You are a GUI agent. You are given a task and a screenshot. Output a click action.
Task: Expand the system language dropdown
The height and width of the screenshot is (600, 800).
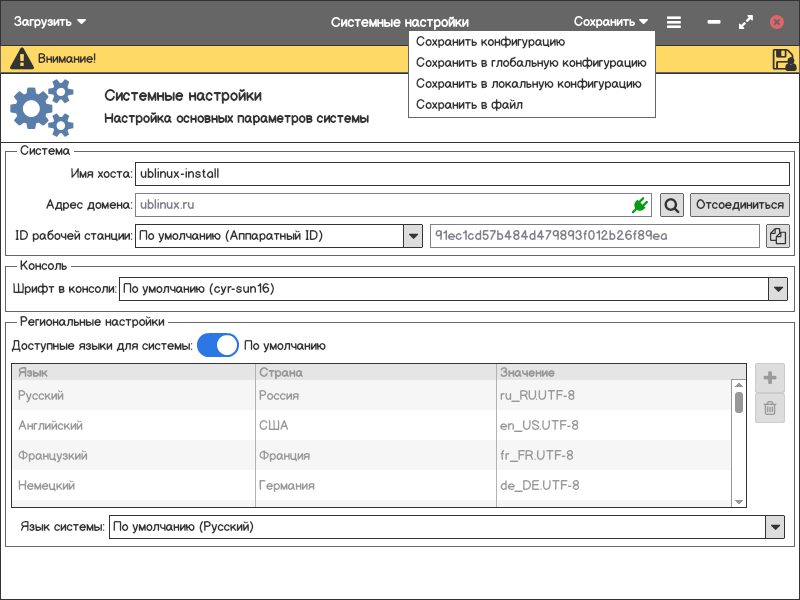(774, 526)
